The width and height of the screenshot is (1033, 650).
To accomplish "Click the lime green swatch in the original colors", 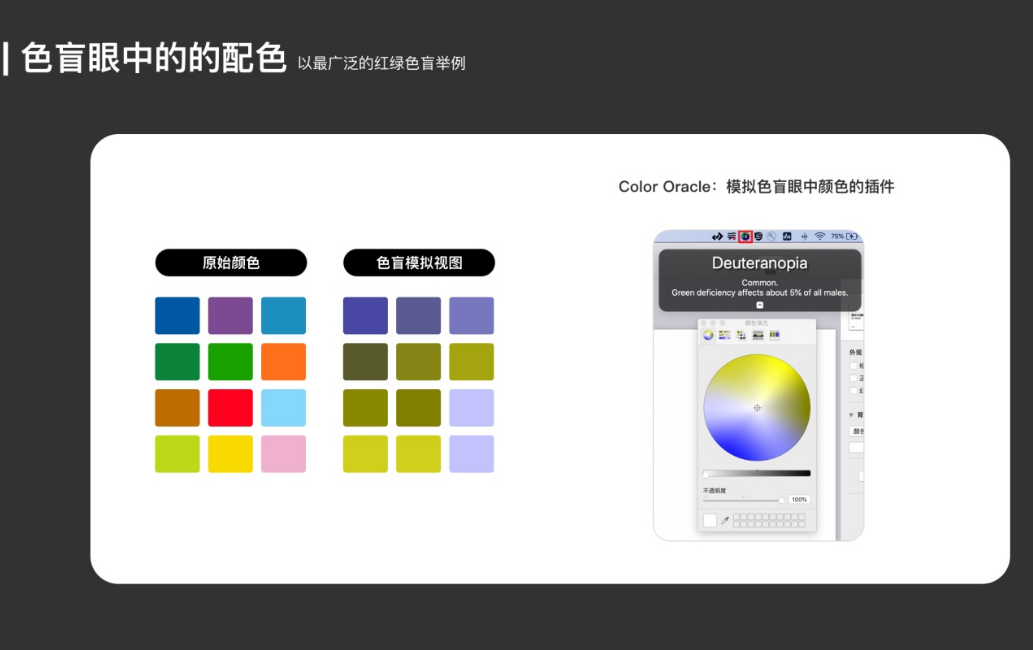I will [x=177, y=454].
